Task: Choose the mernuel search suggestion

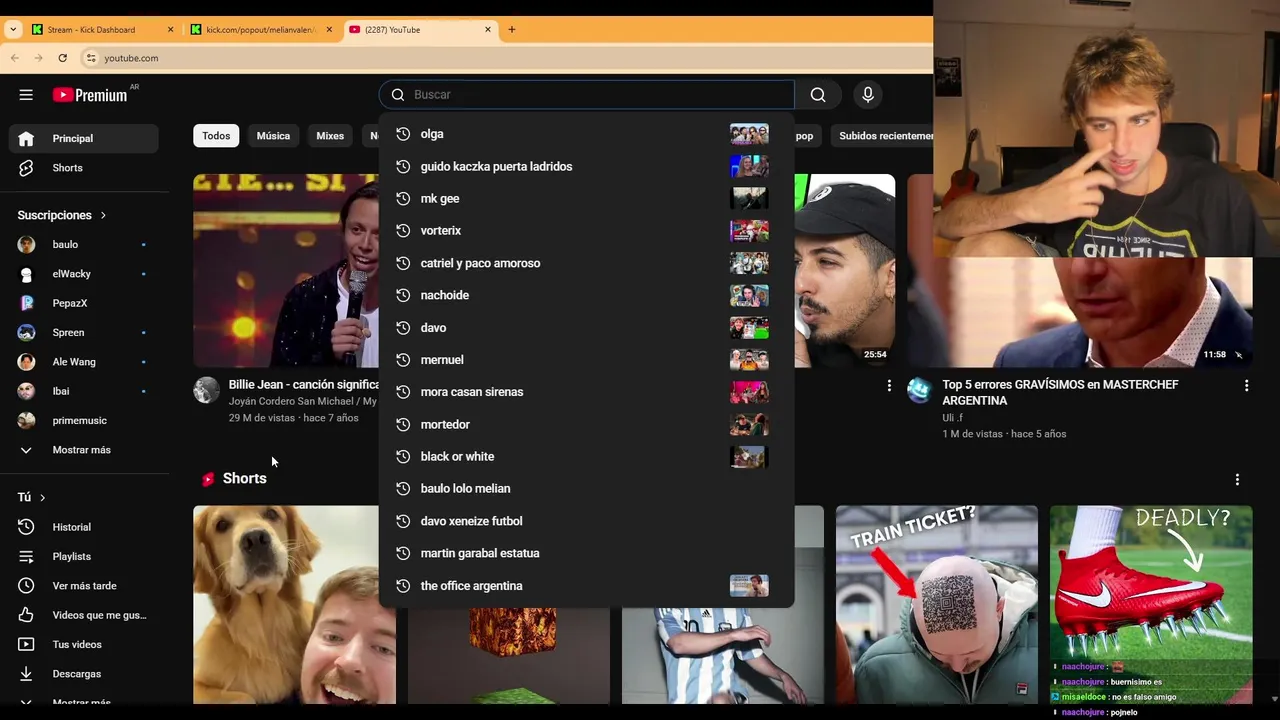Action: pyautogui.click(x=586, y=360)
